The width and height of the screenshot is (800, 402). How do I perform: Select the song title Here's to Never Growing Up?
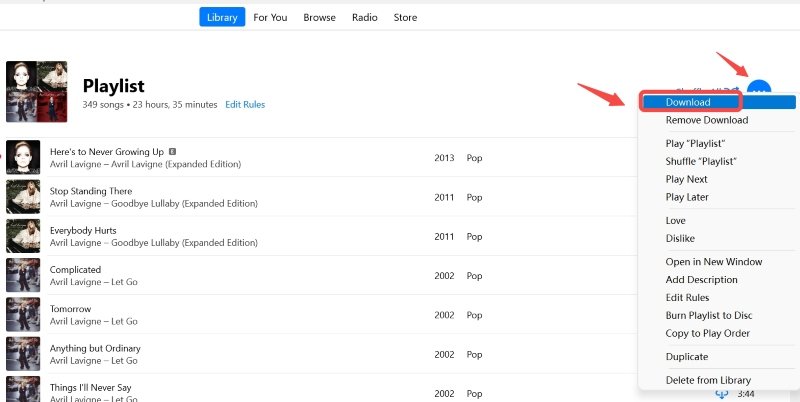click(107, 152)
